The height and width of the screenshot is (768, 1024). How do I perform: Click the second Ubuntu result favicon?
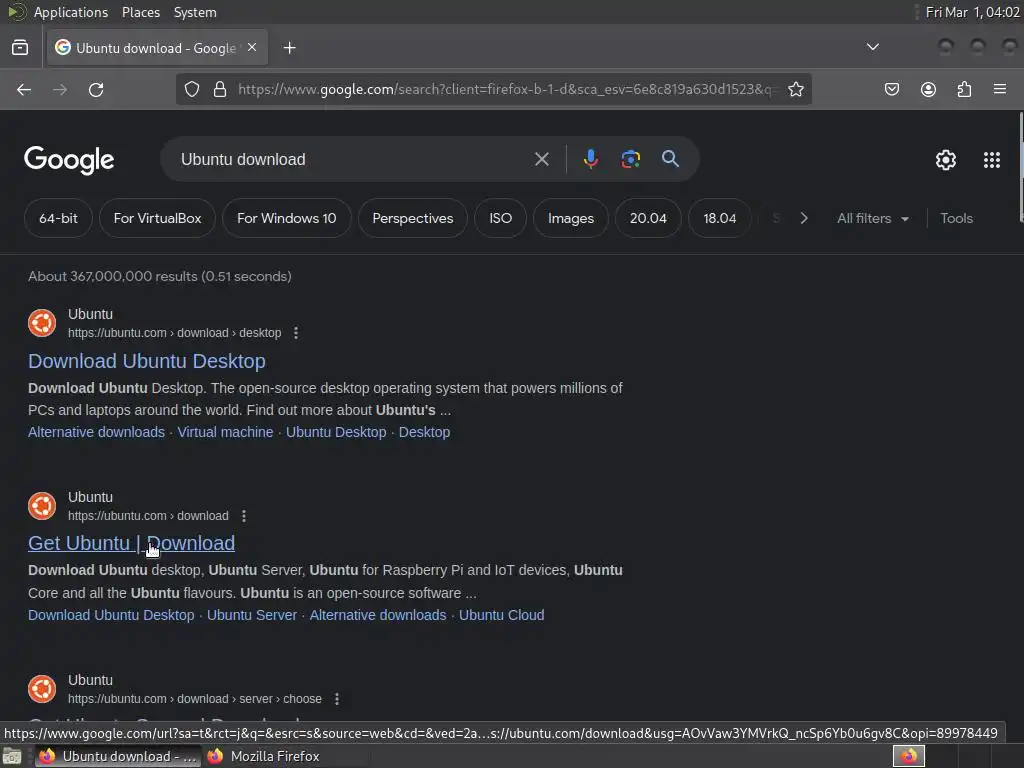(42, 506)
